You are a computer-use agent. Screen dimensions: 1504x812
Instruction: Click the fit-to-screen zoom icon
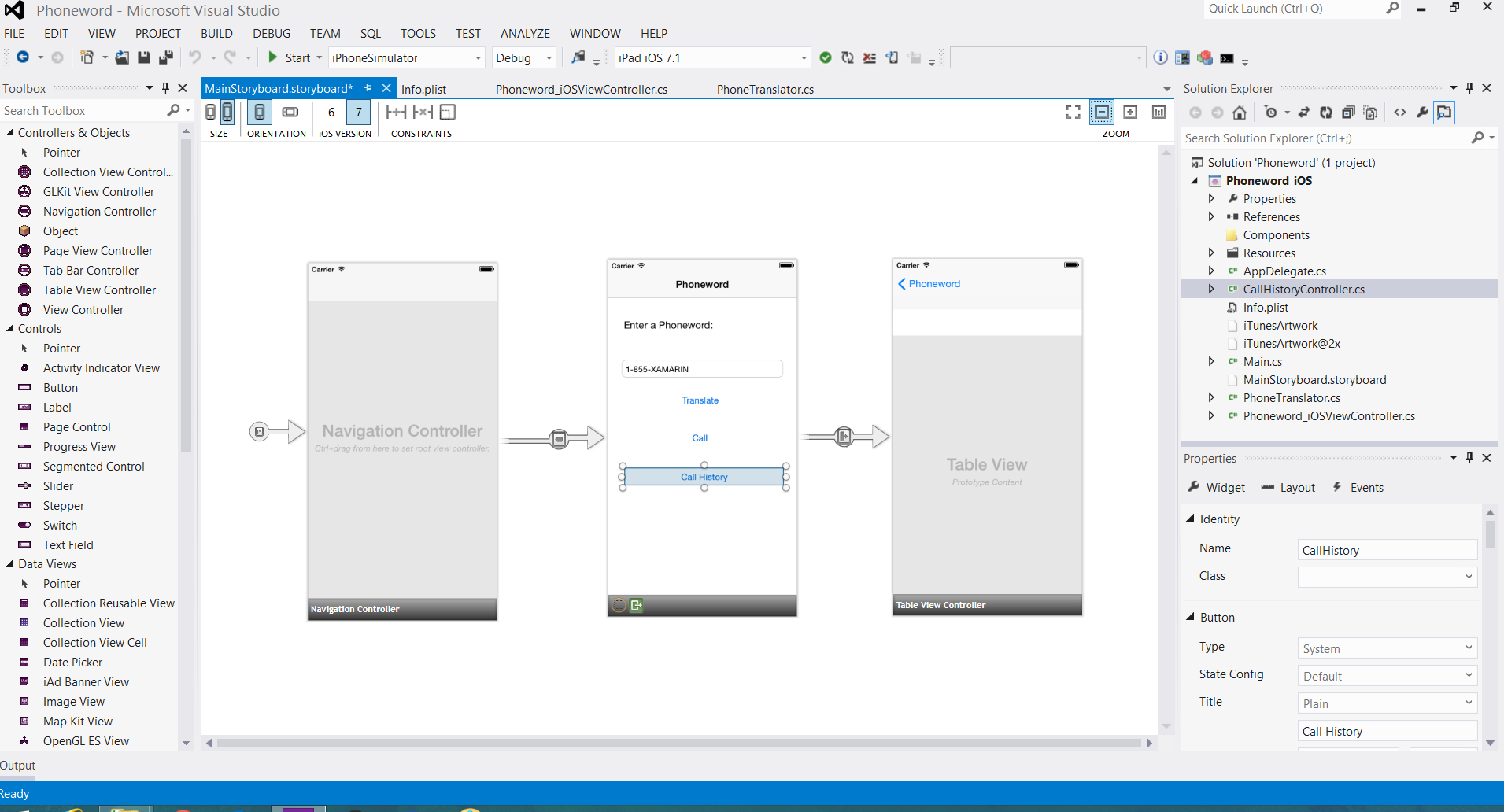click(1073, 113)
